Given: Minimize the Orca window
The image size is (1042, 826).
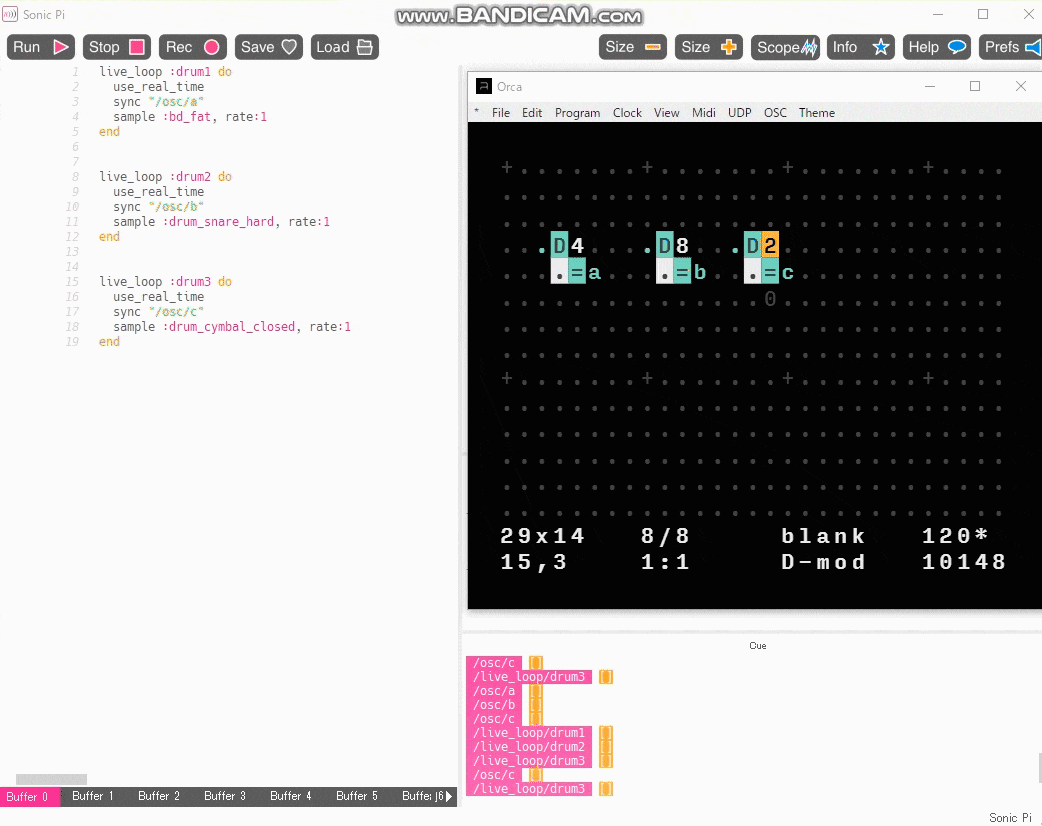Looking at the screenshot, I should click(930, 86).
